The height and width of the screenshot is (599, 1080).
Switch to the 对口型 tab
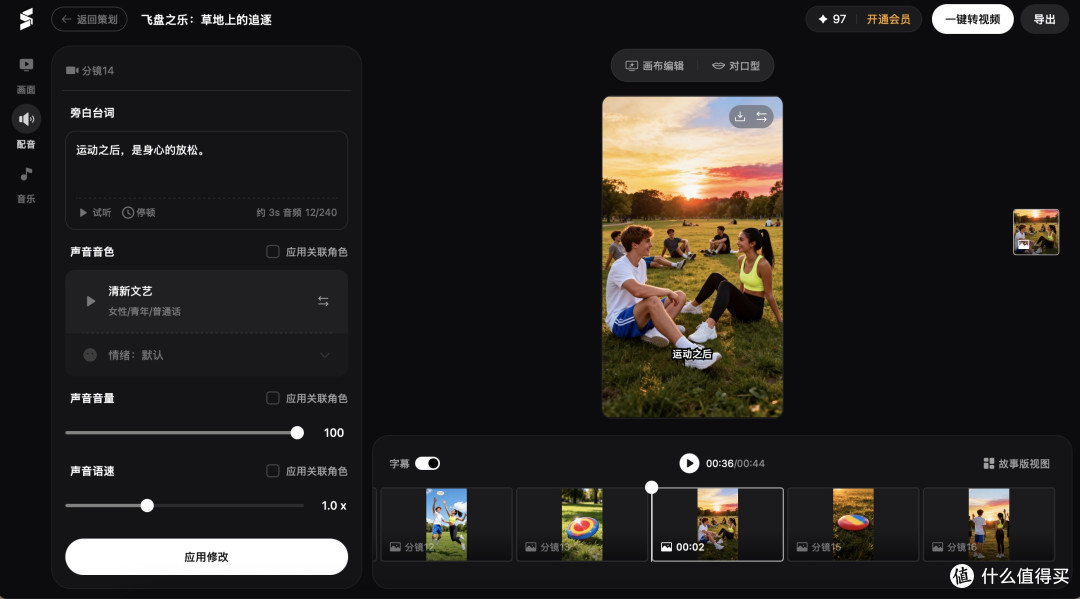736,65
